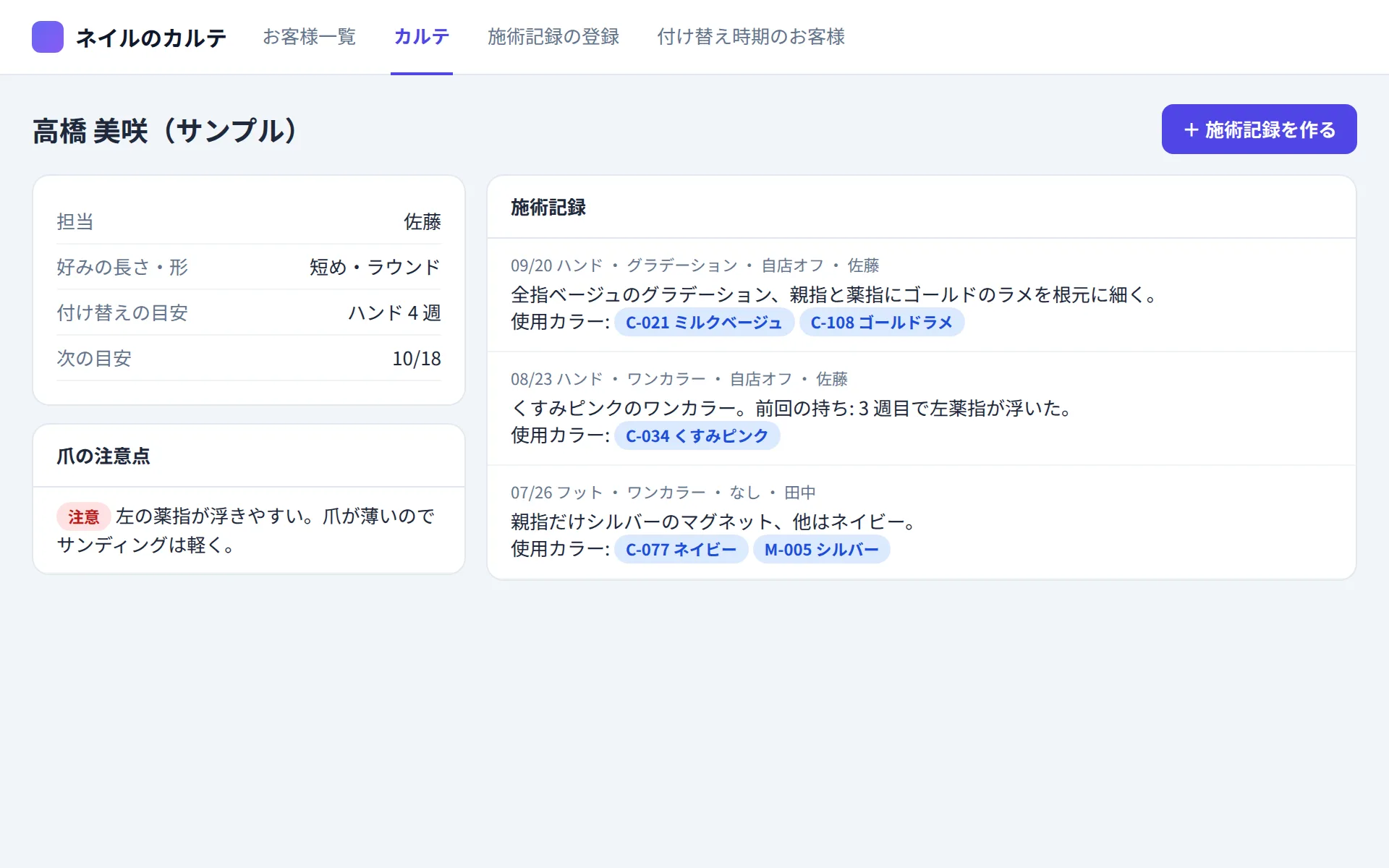This screenshot has width=1389, height=868.
Task: Click the customer name 高橋 美咲（サンプル）
Action: (x=166, y=131)
